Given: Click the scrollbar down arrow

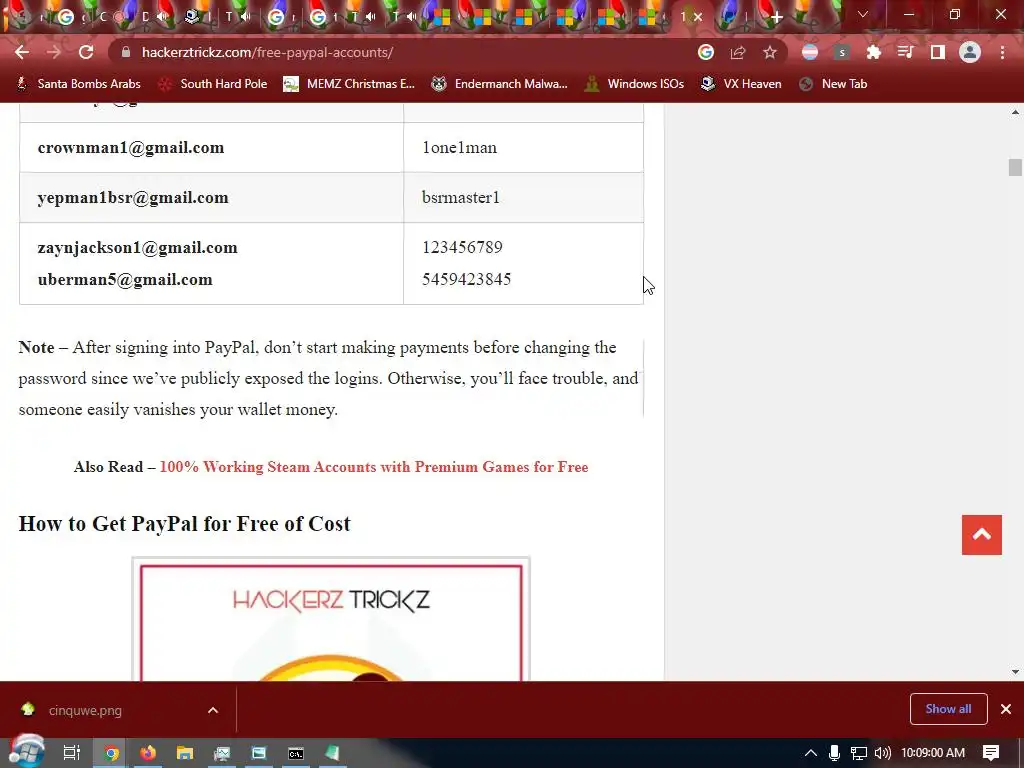Looking at the screenshot, I should [1015, 671].
